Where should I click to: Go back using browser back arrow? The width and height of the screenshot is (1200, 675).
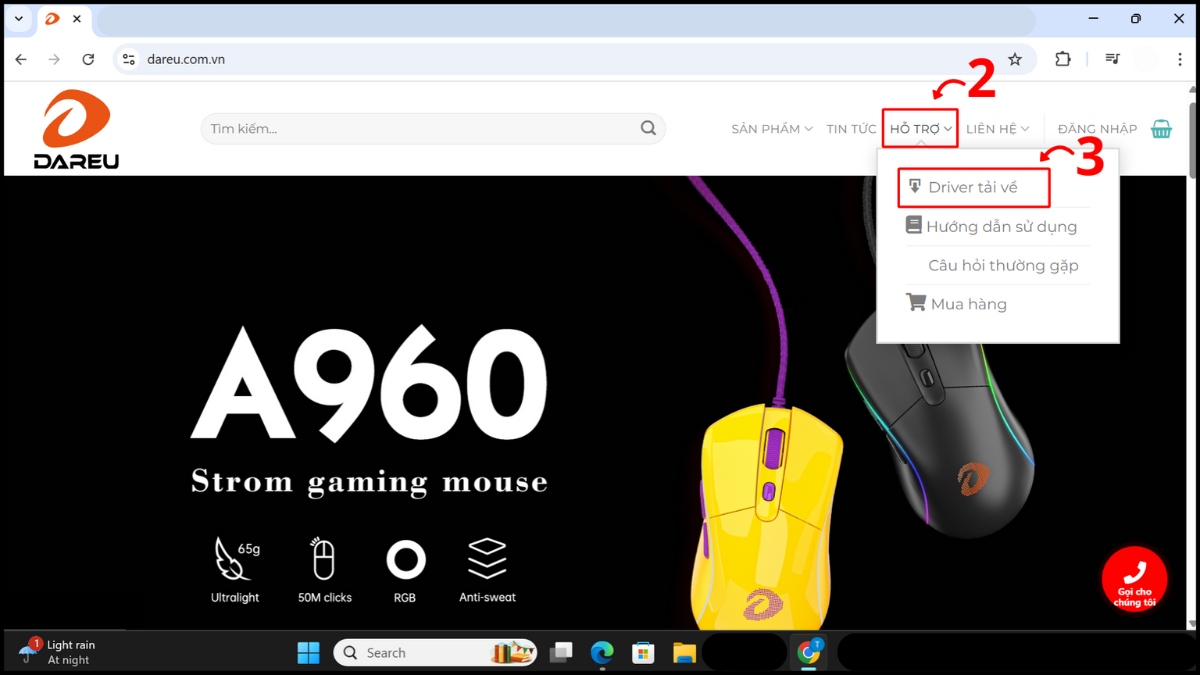tap(21, 59)
